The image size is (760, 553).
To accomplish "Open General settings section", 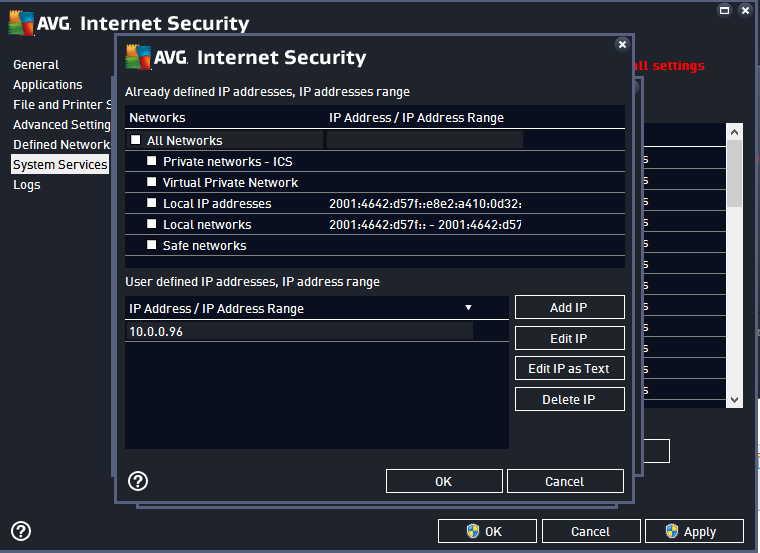I will click(x=36, y=65).
